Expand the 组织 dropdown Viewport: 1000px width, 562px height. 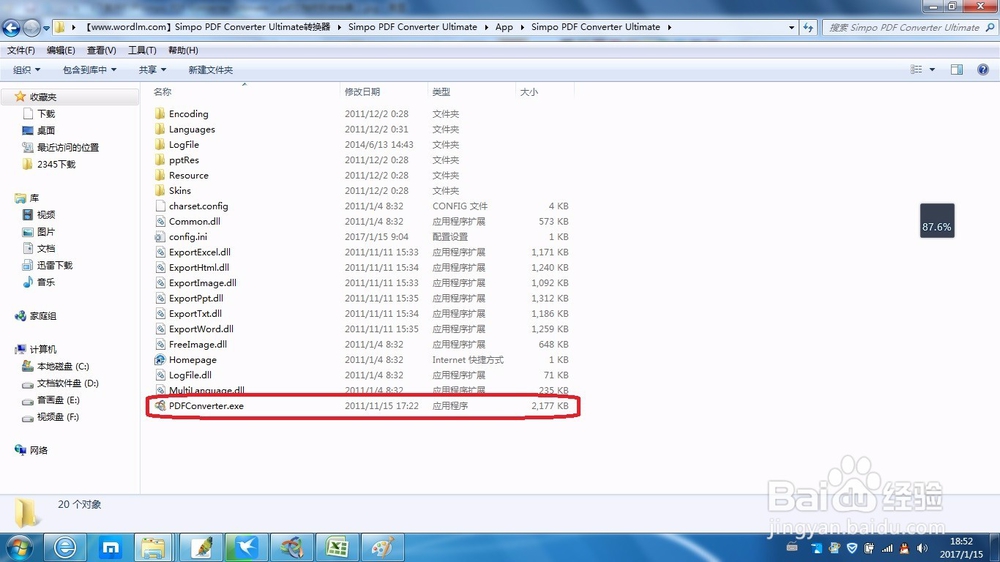26,70
